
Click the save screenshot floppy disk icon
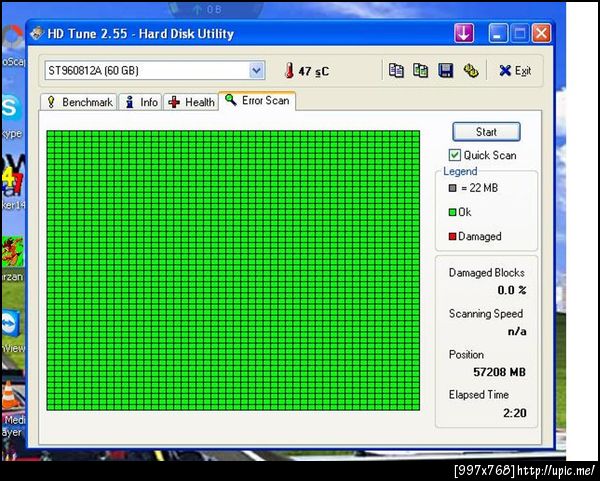[x=445, y=70]
